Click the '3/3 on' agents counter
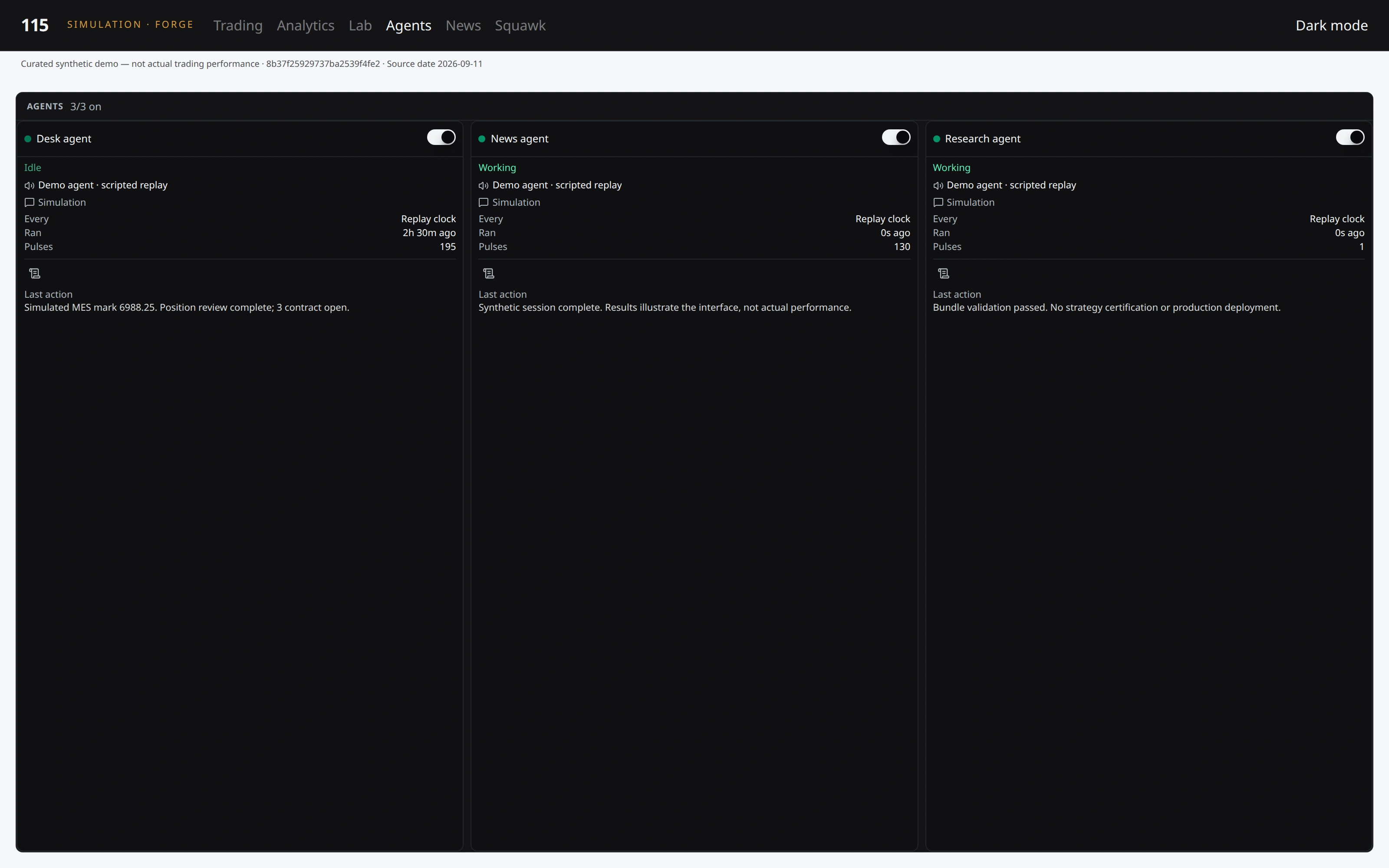Image resolution: width=1389 pixels, height=868 pixels. tap(86, 107)
